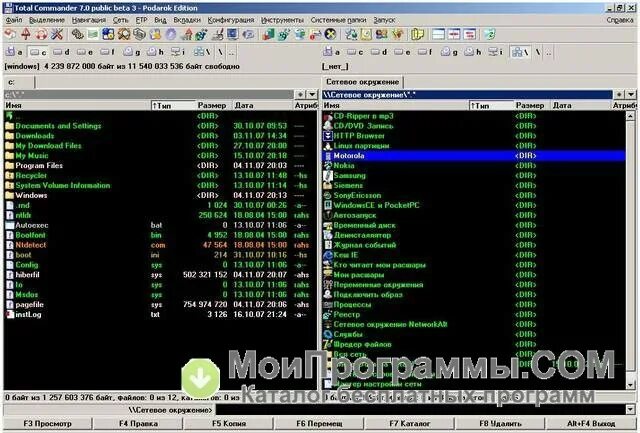This screenshot has height=433, width=640.
Task: Select drive f in right drive bar
Action: coord(426,52)
